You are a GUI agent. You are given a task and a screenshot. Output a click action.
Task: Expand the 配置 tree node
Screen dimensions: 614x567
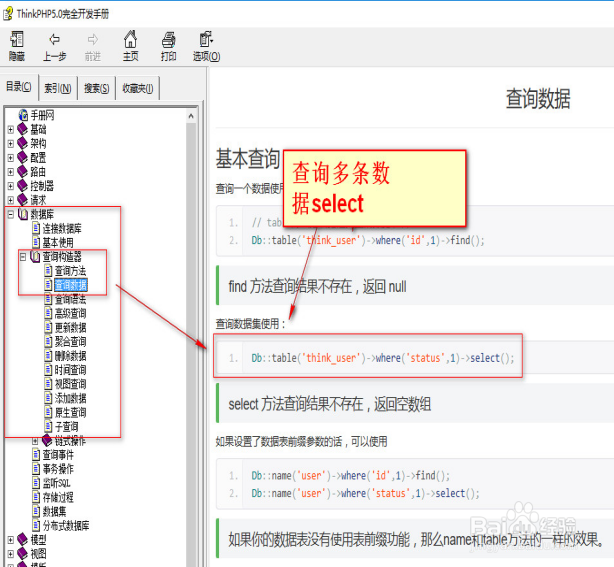click(x=11, y=158)
